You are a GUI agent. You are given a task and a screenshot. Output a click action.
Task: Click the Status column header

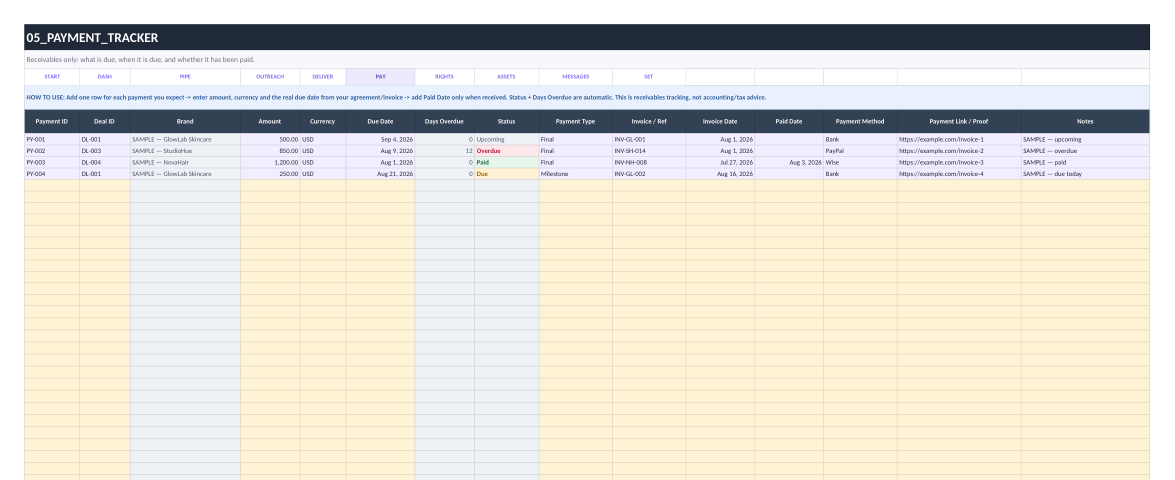507,121
